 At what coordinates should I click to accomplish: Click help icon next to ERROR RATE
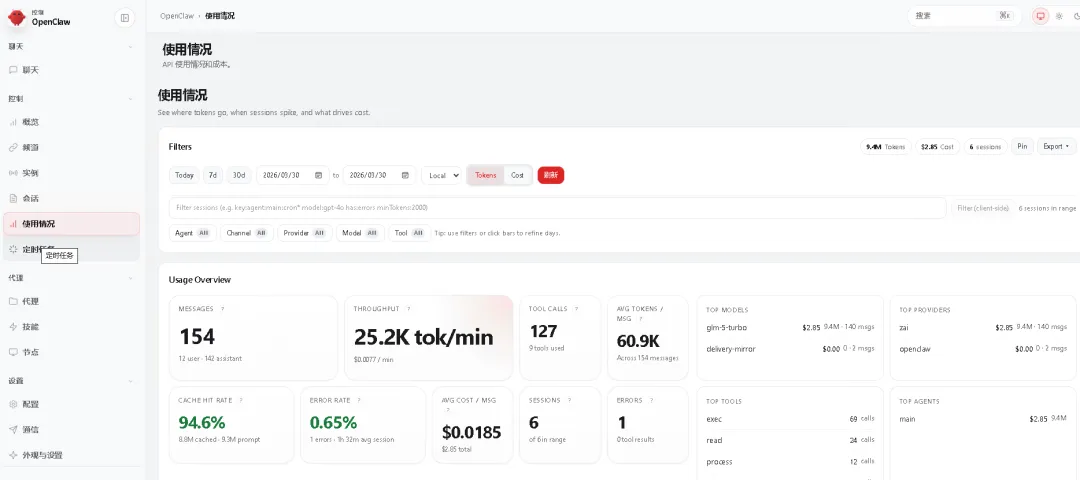tap(359, 400)
